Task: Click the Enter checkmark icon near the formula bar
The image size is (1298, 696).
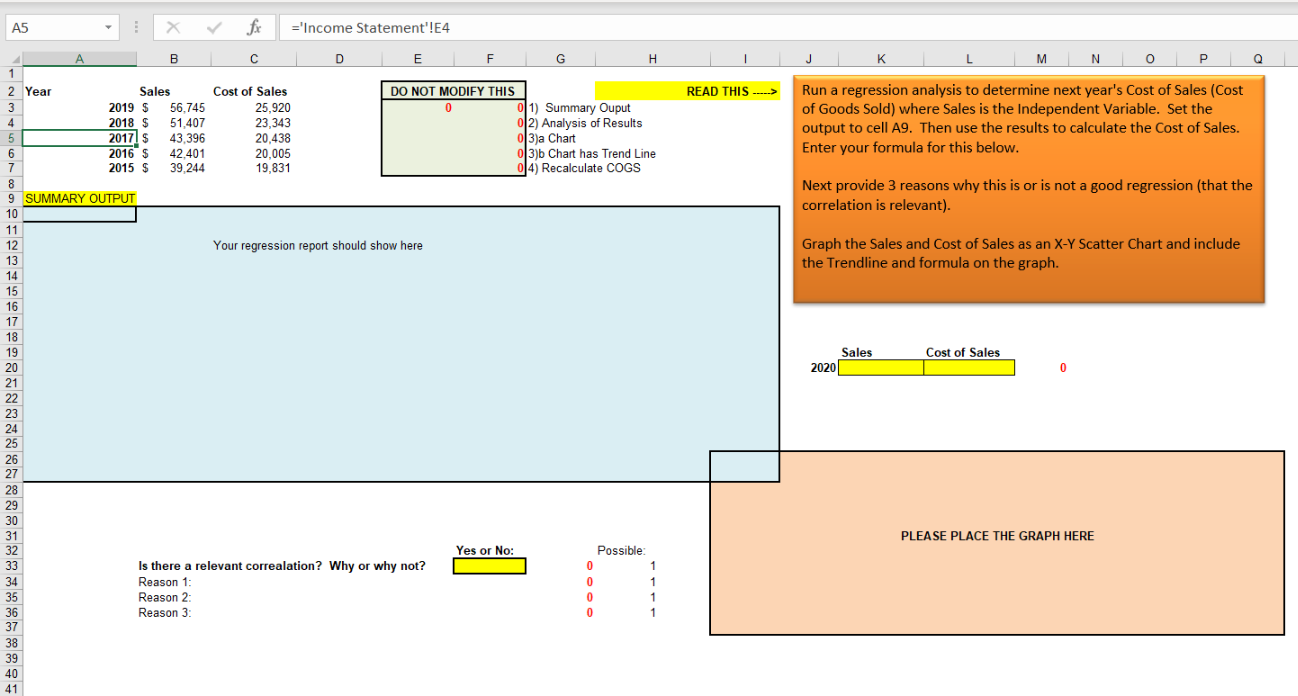Action: pos(213,27)
